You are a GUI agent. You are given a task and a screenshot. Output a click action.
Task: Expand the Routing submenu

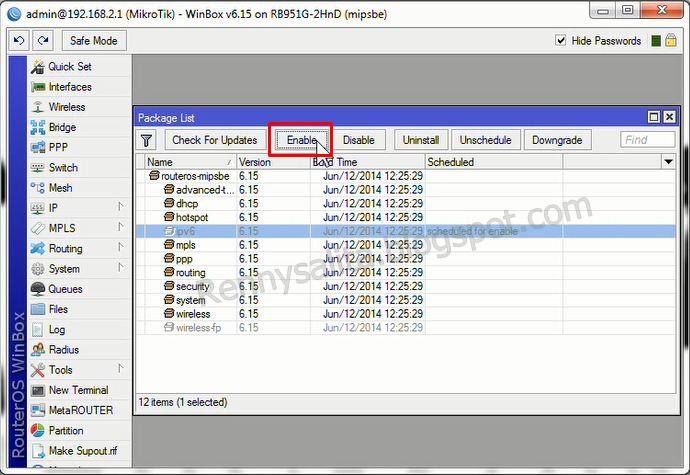pos(120,247)
